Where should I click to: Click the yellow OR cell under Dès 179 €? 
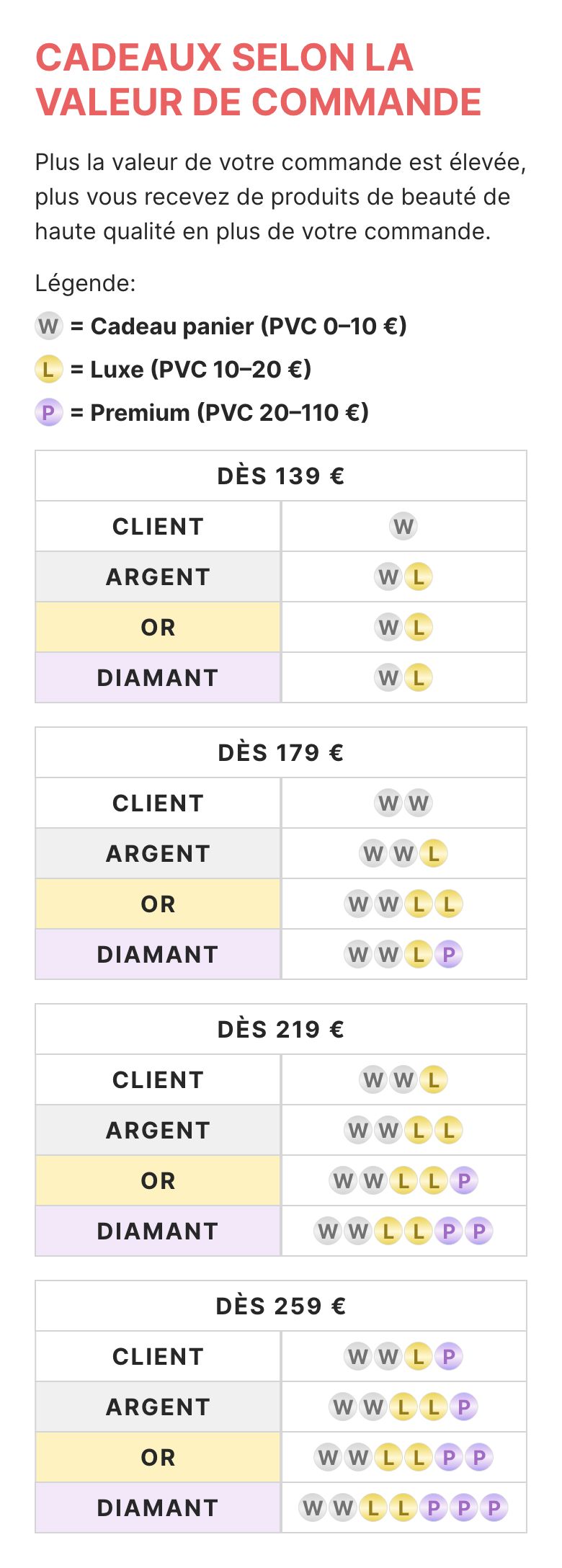pos(158,904)
